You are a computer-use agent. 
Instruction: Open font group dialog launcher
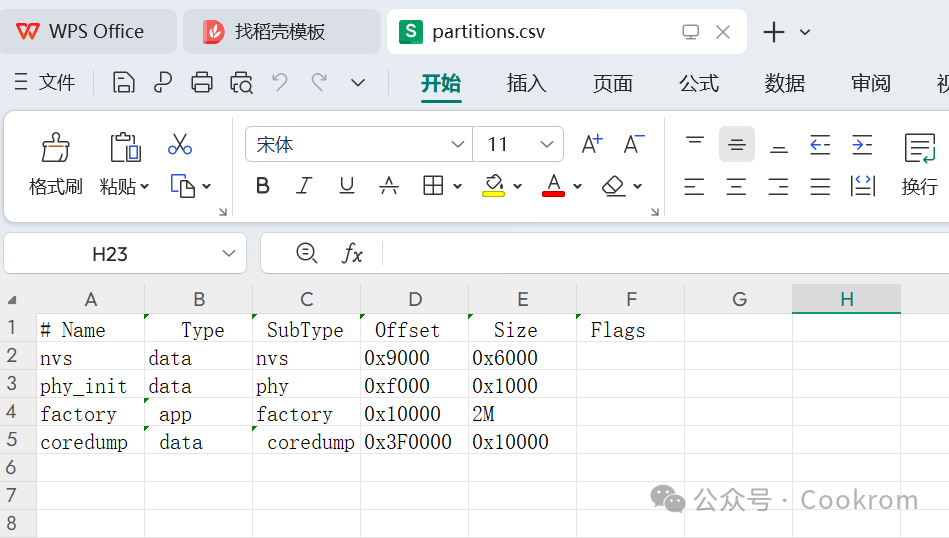pyautogui.click(x=655, y=212)
